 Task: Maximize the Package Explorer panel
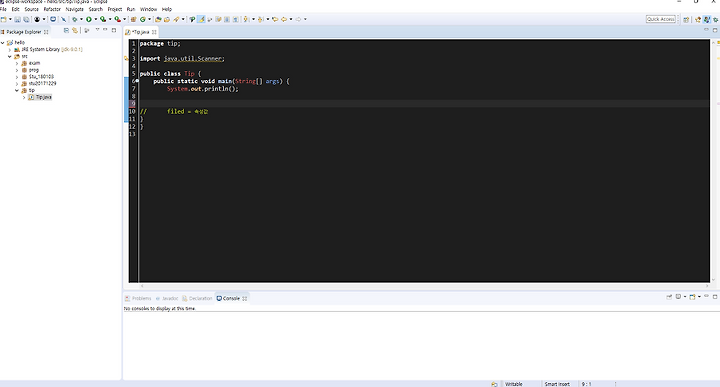(x=113, y=30)
